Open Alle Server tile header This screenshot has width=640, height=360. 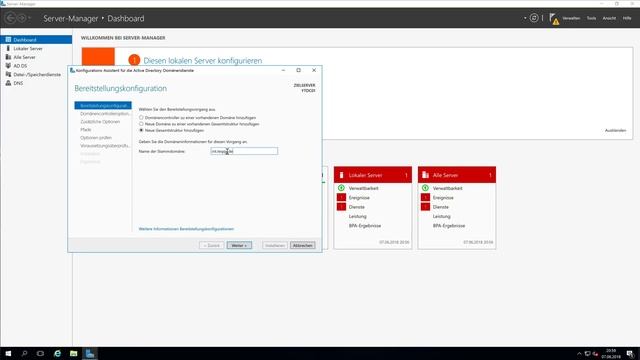[457, 175]
